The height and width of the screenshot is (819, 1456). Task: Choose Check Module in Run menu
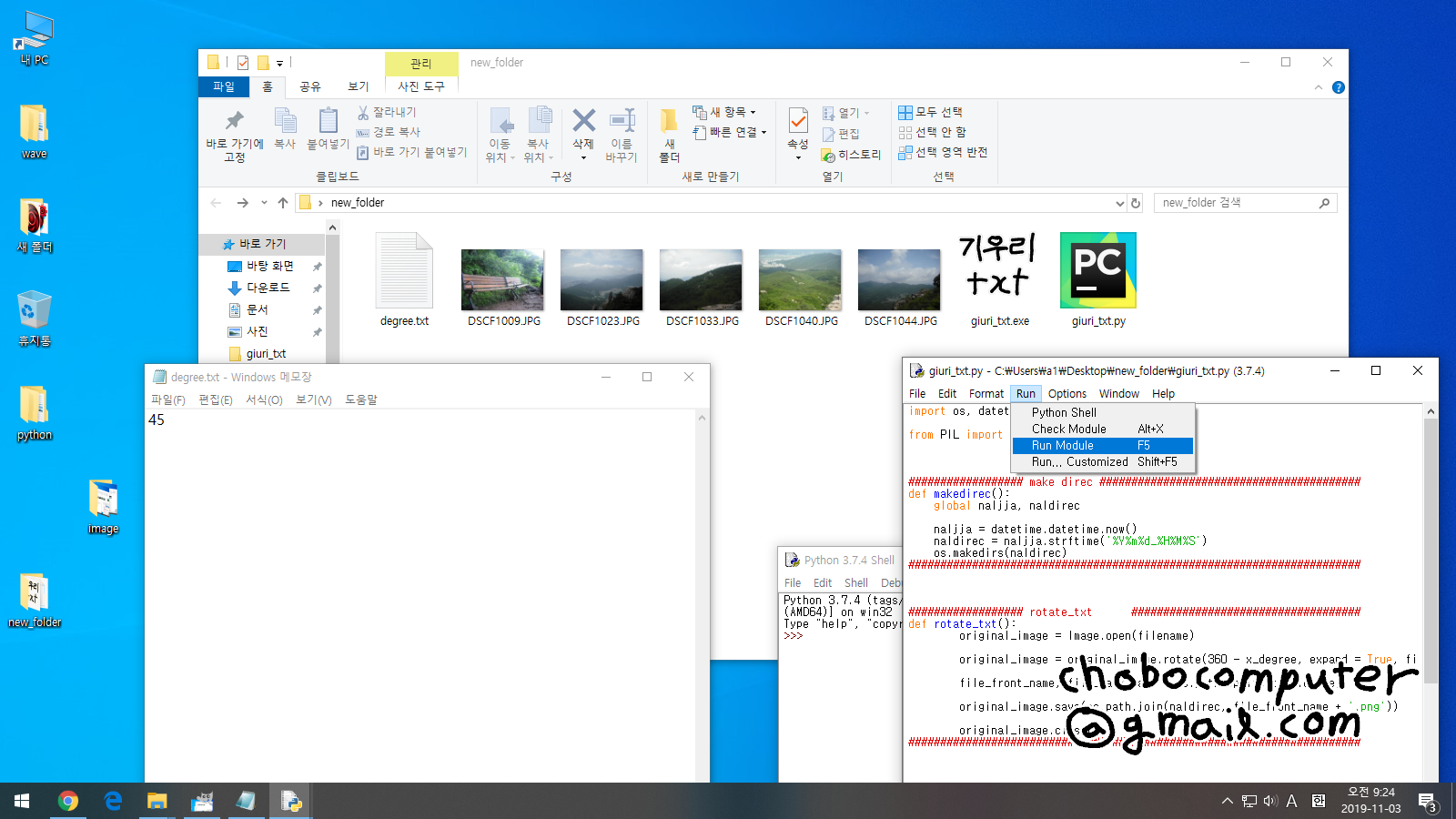(x=1103, y=429)
